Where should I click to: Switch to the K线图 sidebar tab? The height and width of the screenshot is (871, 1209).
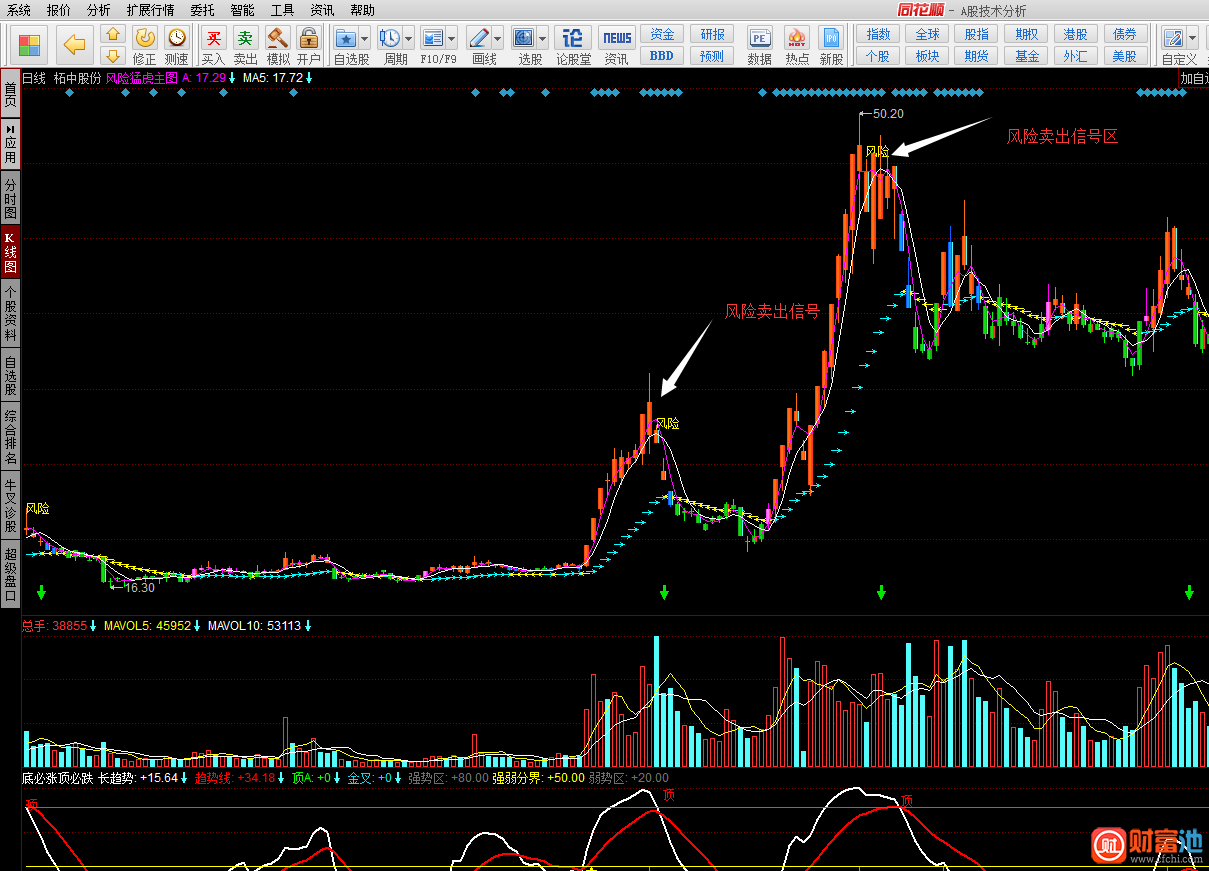[10, 254]
